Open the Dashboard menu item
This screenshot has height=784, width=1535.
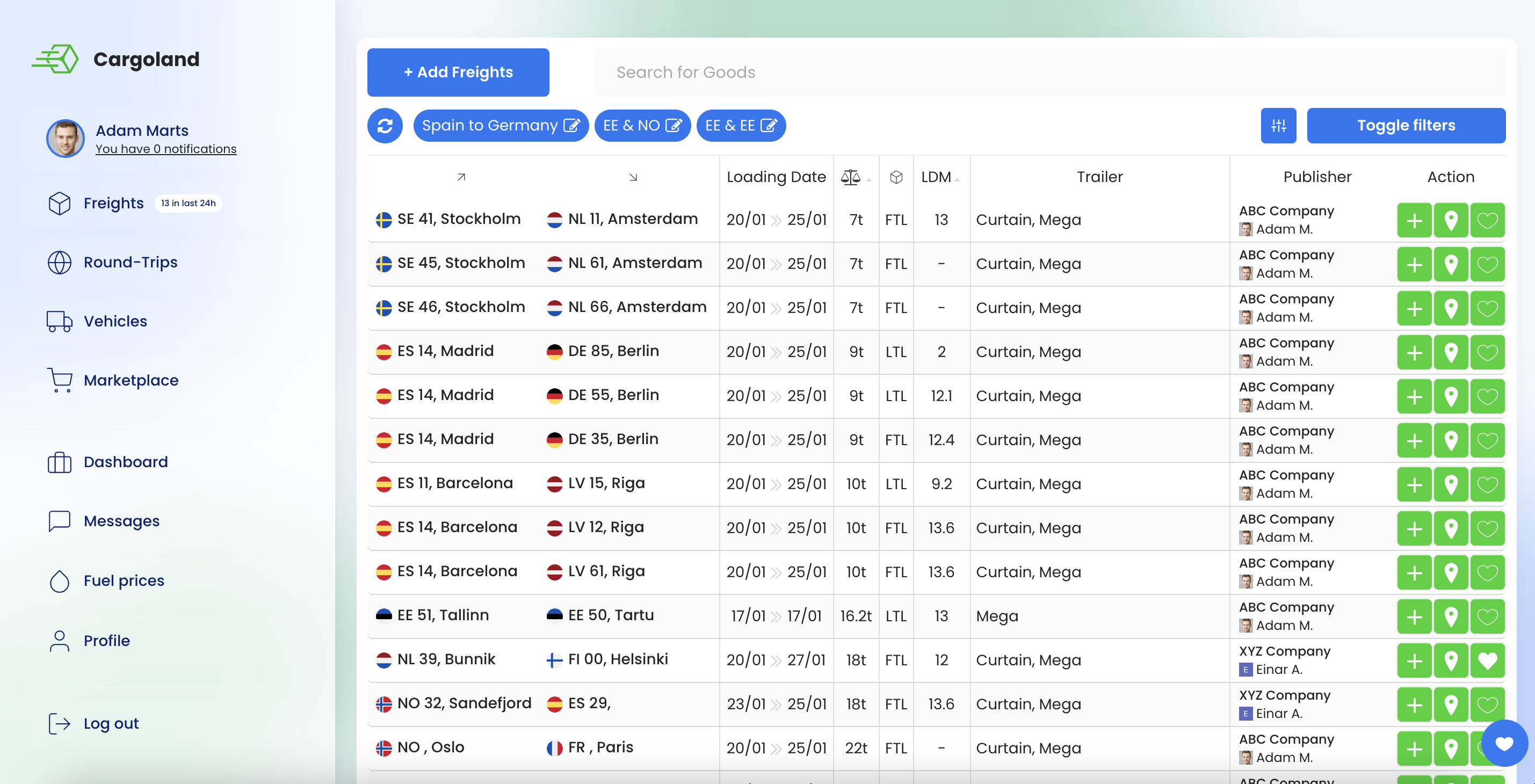[x=125, y=461]
